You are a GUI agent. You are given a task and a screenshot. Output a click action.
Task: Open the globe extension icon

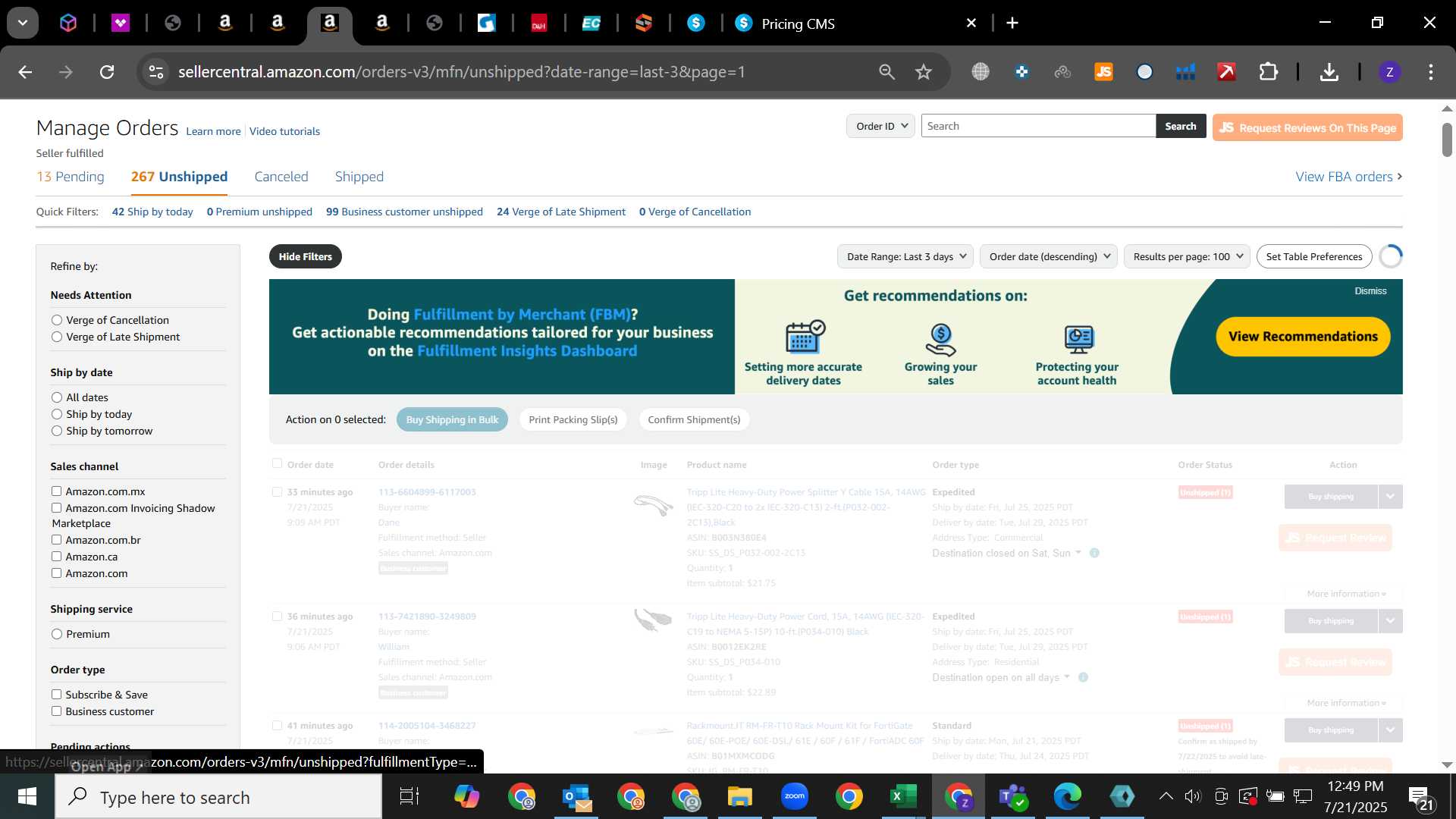[981, 72]
